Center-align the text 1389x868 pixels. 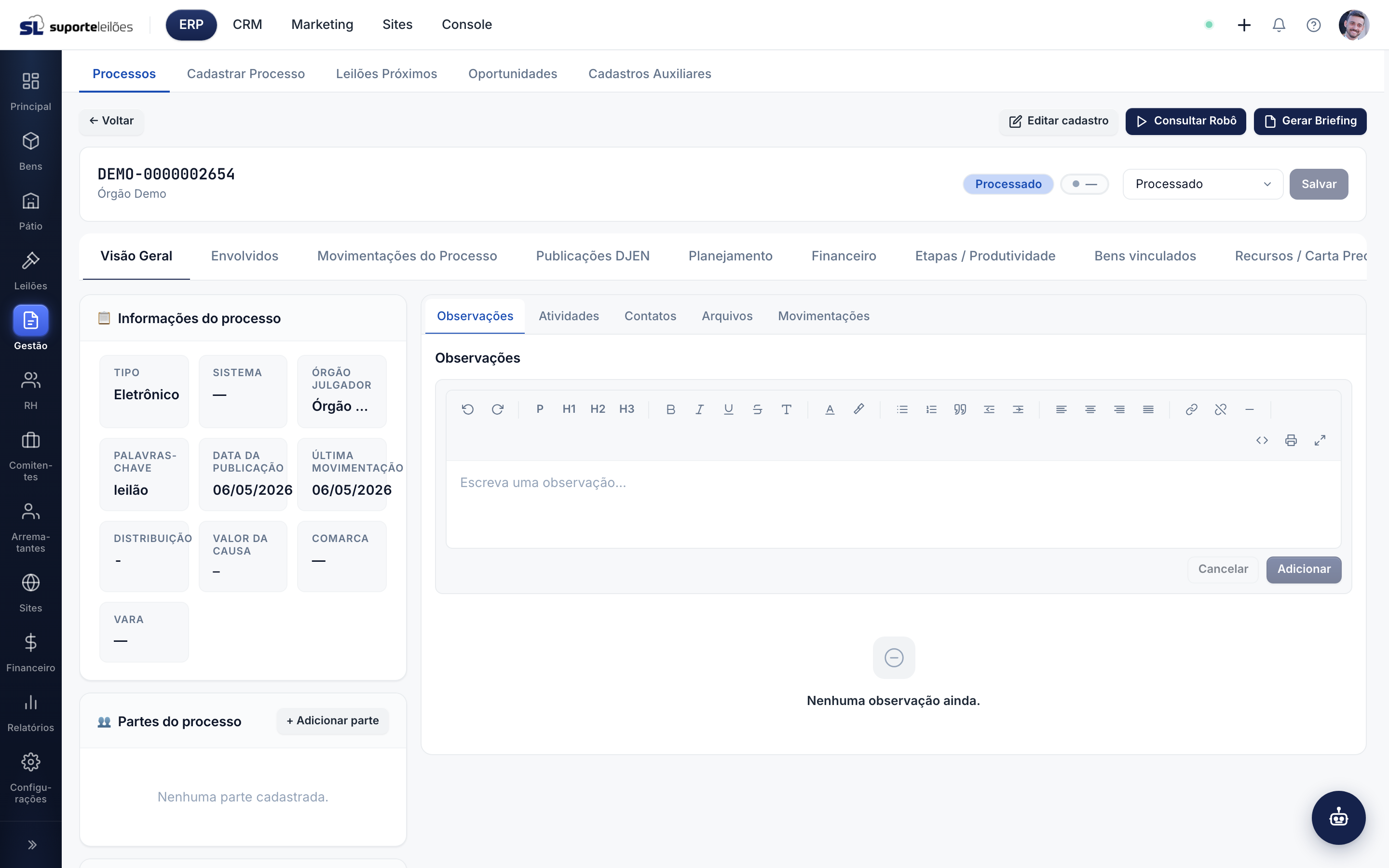click(x=1090, y=409)
